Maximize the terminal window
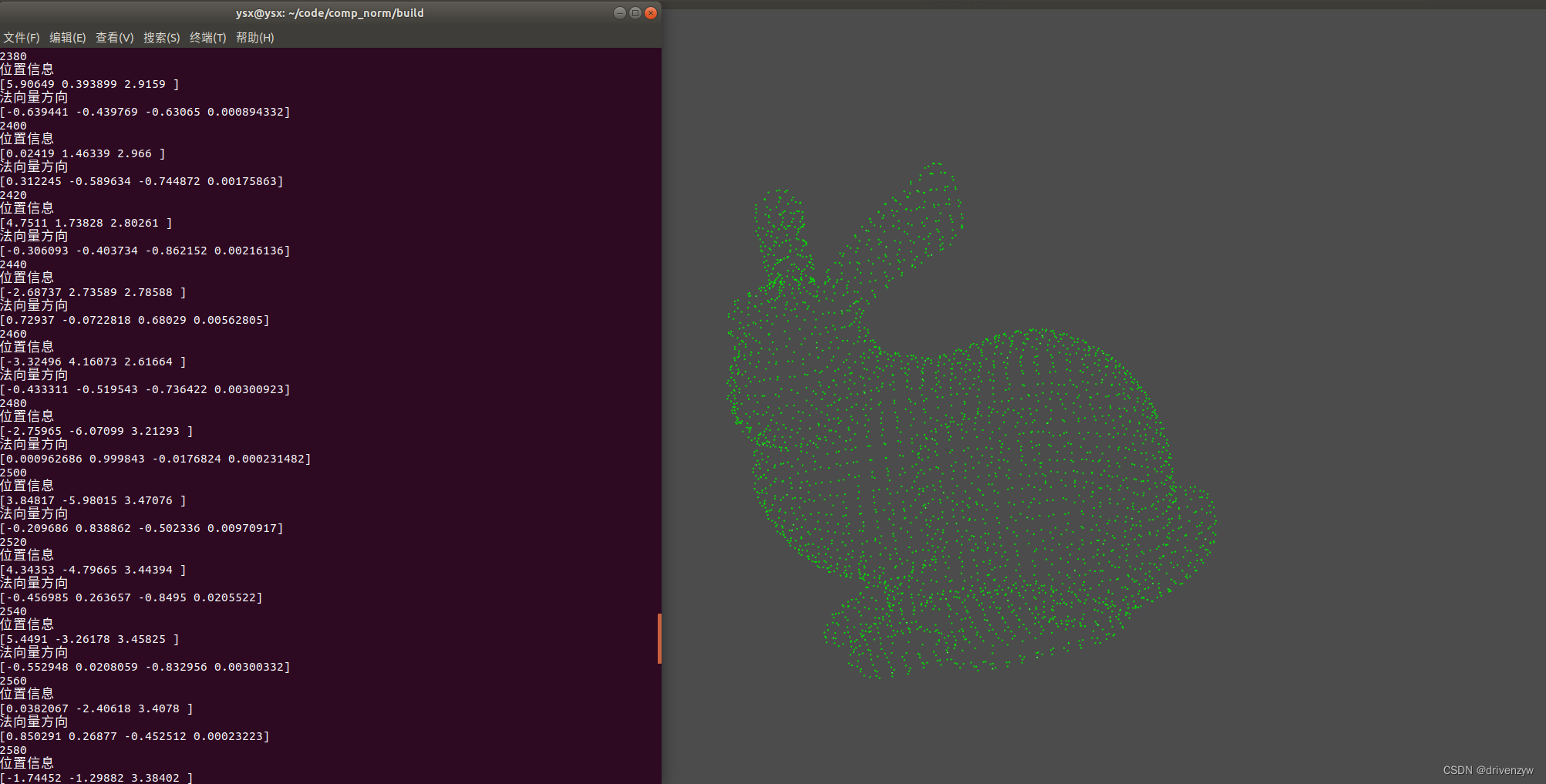Screen dimensions: 1546x784 (x=635, y=12)
